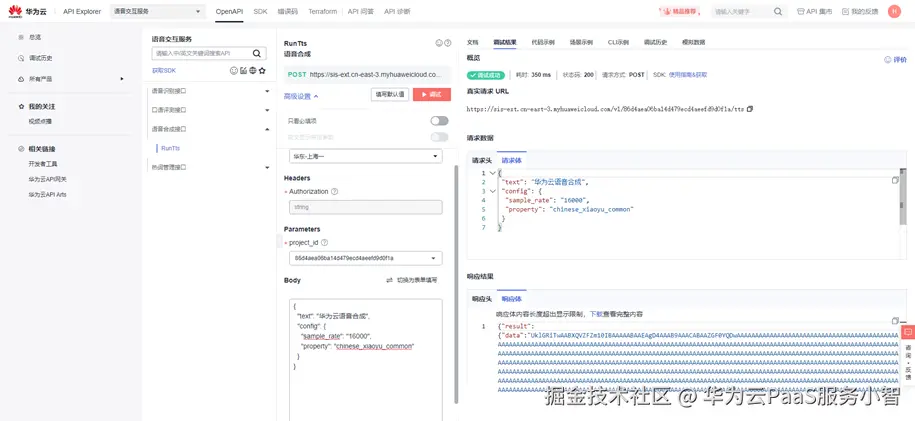Click the SDK 使用指南&获取 link
Viewport: 915px width, 421px height.
(x=687, y=75)
